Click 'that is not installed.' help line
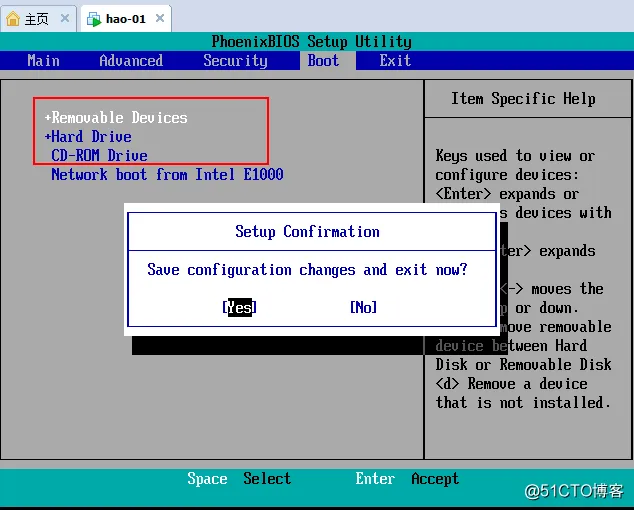The height and width of the screenshot is (510, 634). [523, 403]
